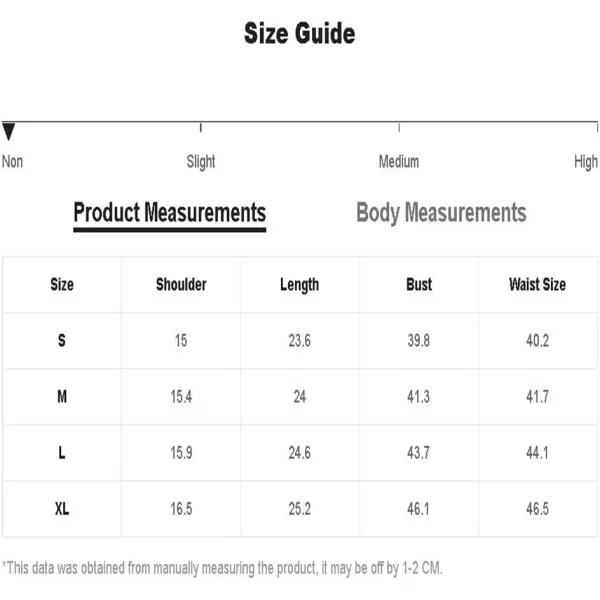Click the measurement disclaimer footnote text
Viewport: 600px width, 600px height.
point(222,568)
